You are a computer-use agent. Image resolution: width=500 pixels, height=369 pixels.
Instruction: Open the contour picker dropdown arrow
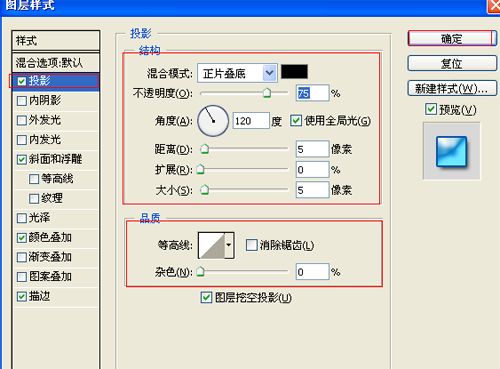pyautogui.click(x=229, y=246)
